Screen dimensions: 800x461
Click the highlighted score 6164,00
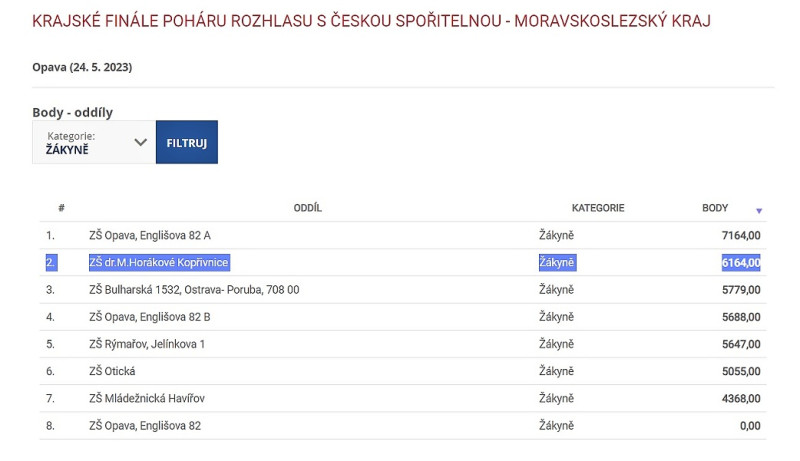click(741, 263)
